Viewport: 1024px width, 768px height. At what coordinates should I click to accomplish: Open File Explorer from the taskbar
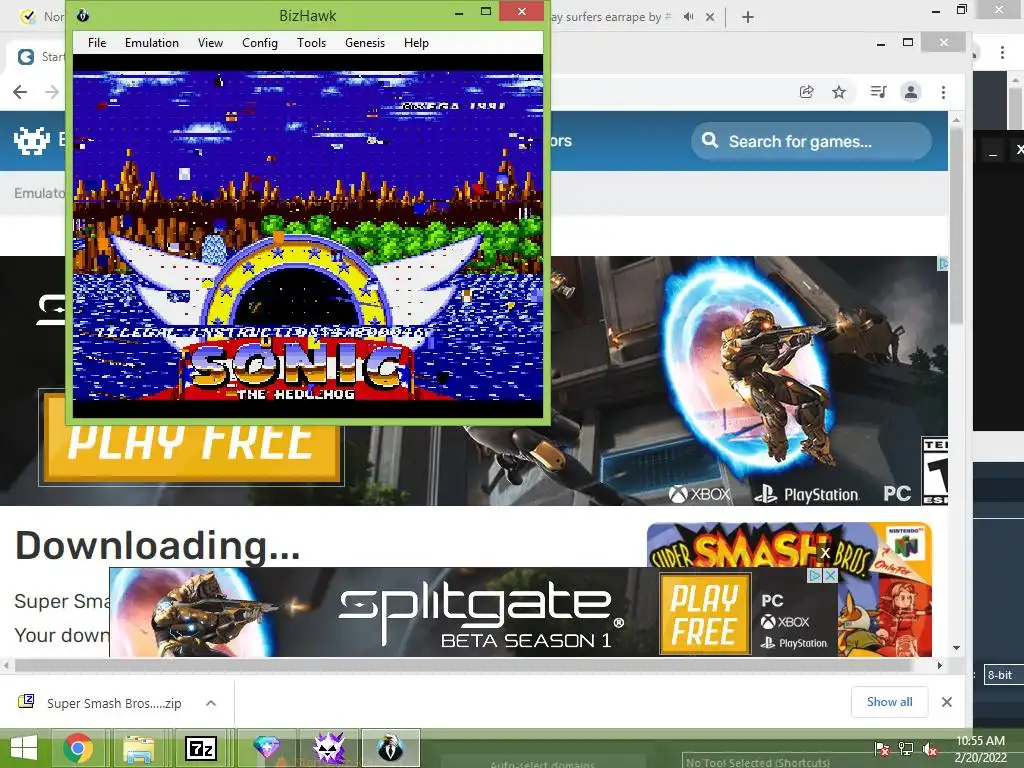pyautogui.click(x=138, y=748)
